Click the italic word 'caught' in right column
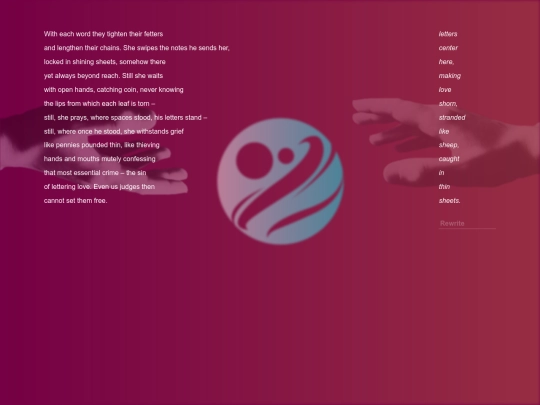This screenshot has height=405, width=540. [449, 159]
